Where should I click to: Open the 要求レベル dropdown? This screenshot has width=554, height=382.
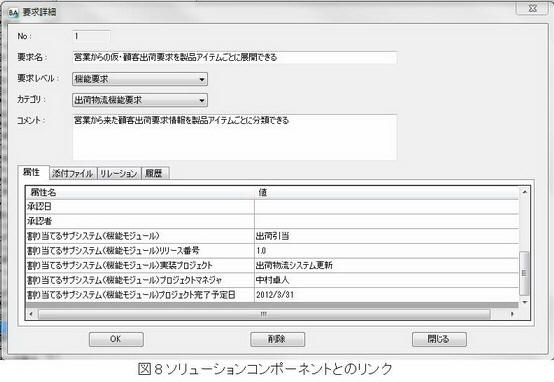coord(140,79)
